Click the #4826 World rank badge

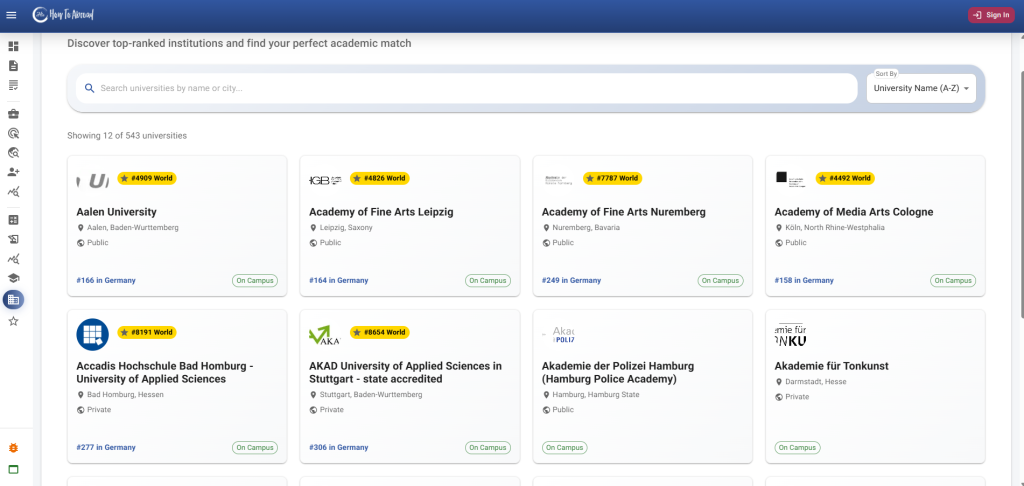point(379,178)
